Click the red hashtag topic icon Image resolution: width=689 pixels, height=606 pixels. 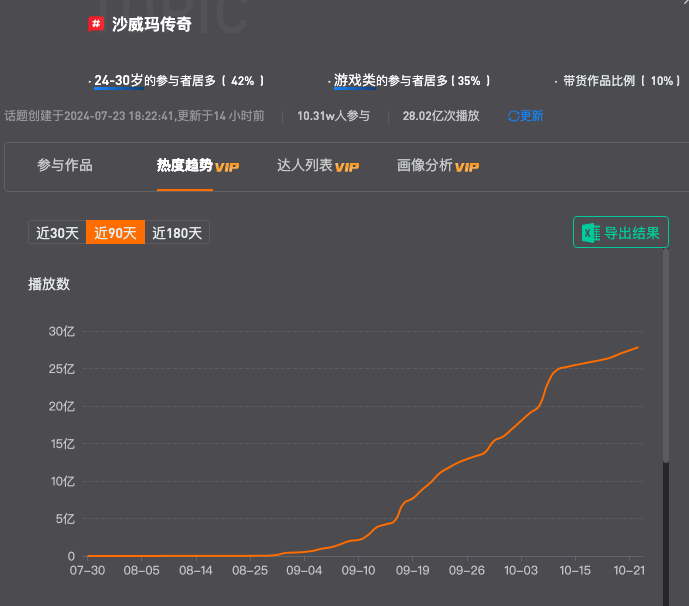pos(96,24)
